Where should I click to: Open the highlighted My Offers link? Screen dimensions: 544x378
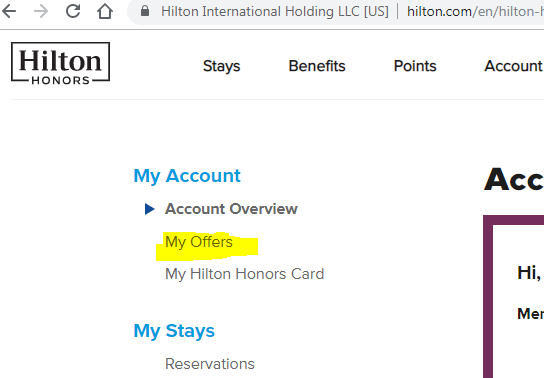(199, 242)
